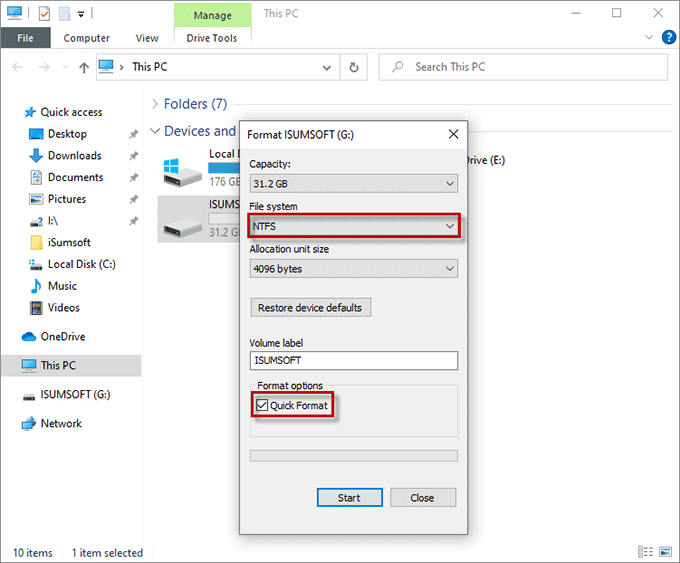Open the View ribbon tab

click(x=147, y=38)
